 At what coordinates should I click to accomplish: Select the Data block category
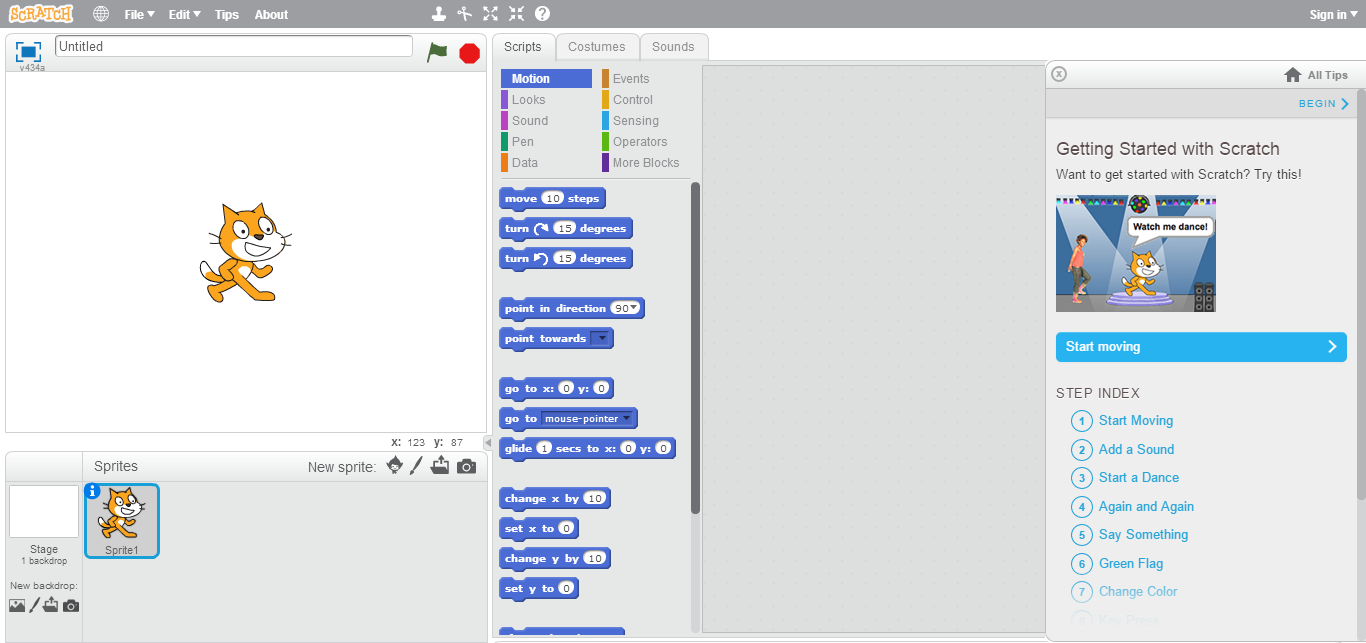pyautogui.click(x=546, y=163)
